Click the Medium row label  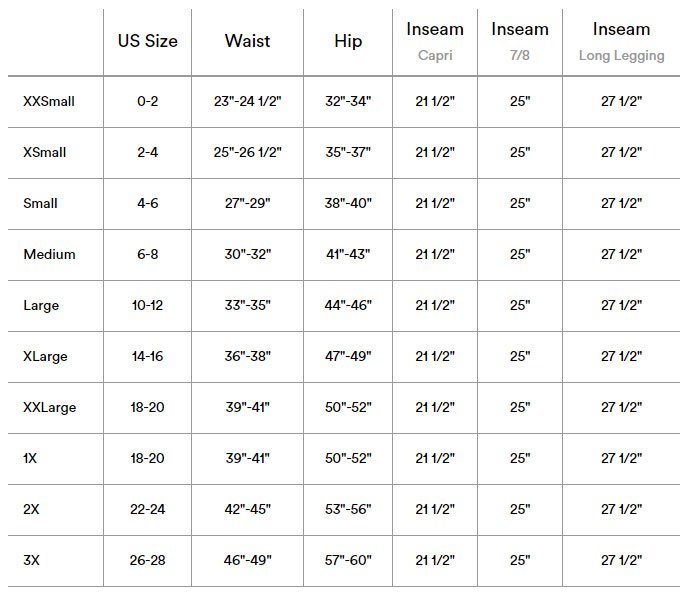(49, 254)
